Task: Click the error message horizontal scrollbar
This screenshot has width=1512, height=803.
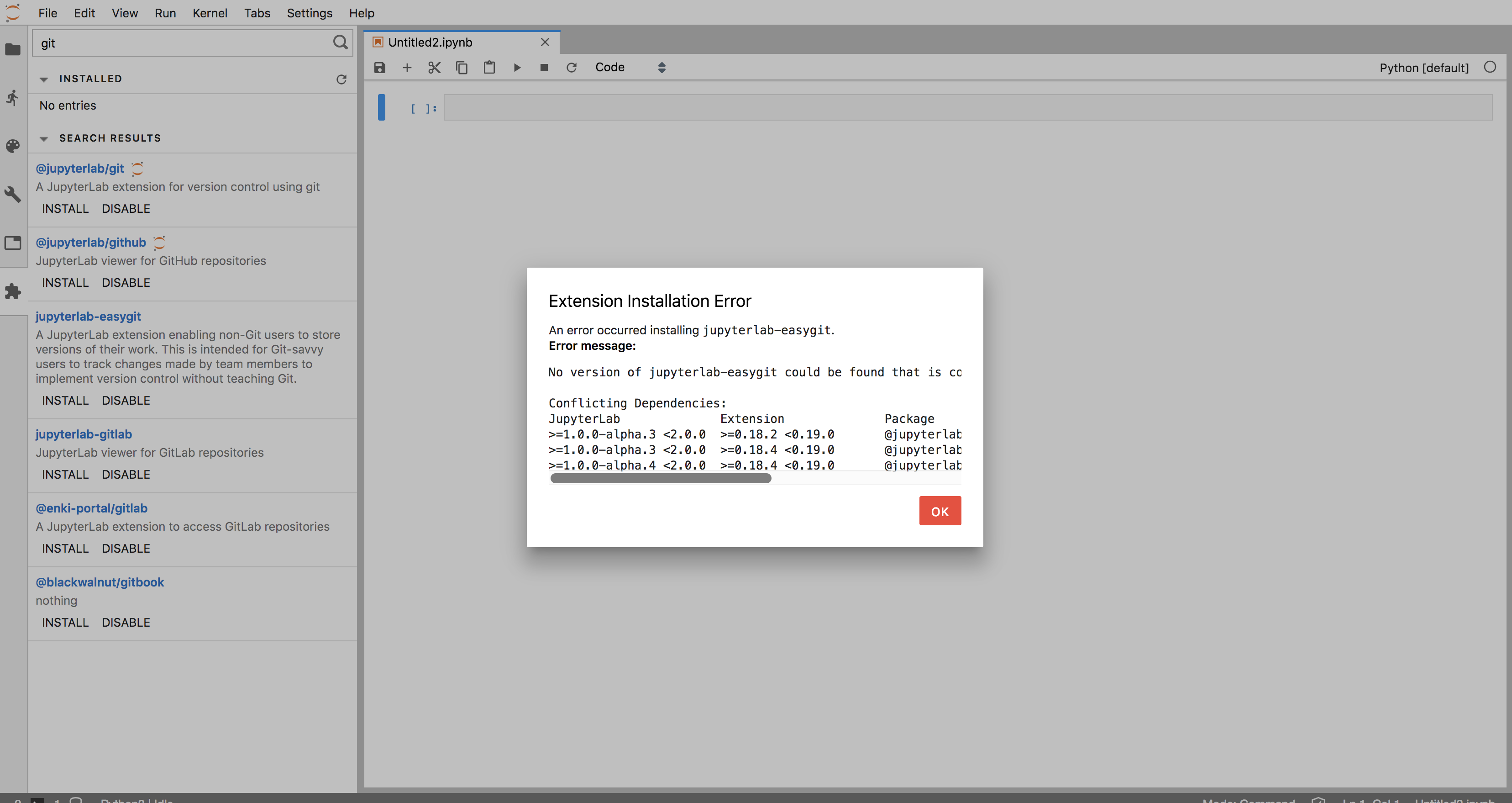Action: click(660, 478)
